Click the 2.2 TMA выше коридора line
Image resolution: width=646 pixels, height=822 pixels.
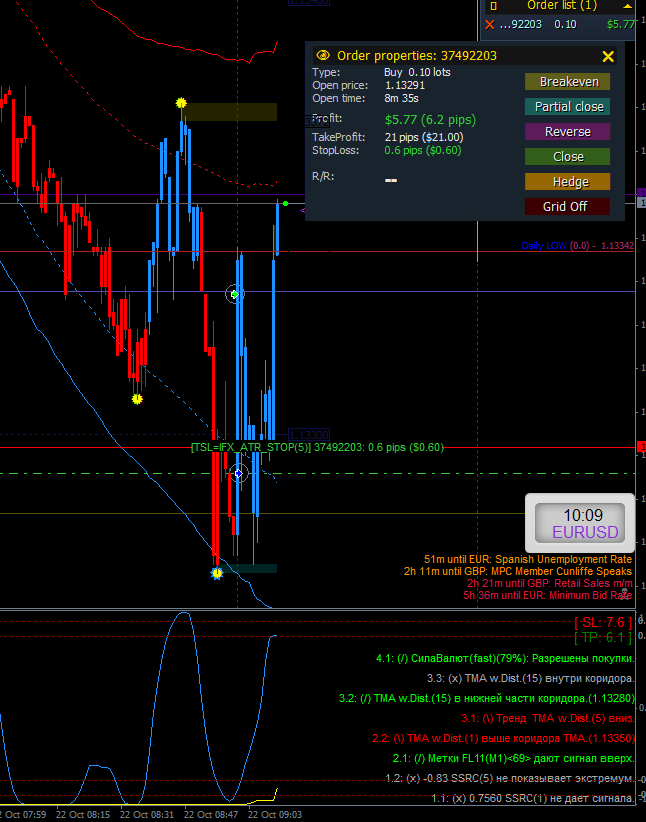click(x=503, y=738)
